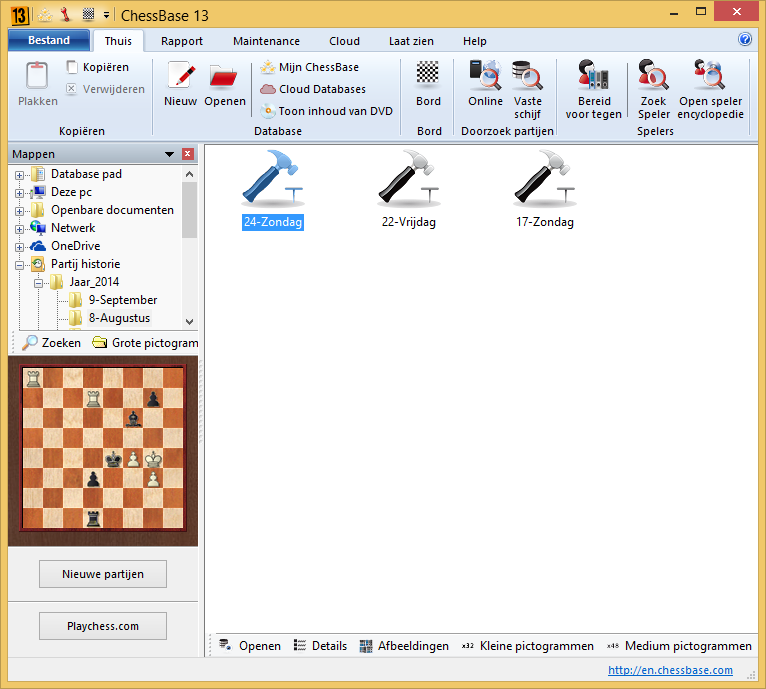Select the 24-Zondag hammer icon
This screenshot has height=689, width=766.
pos(273,178)
